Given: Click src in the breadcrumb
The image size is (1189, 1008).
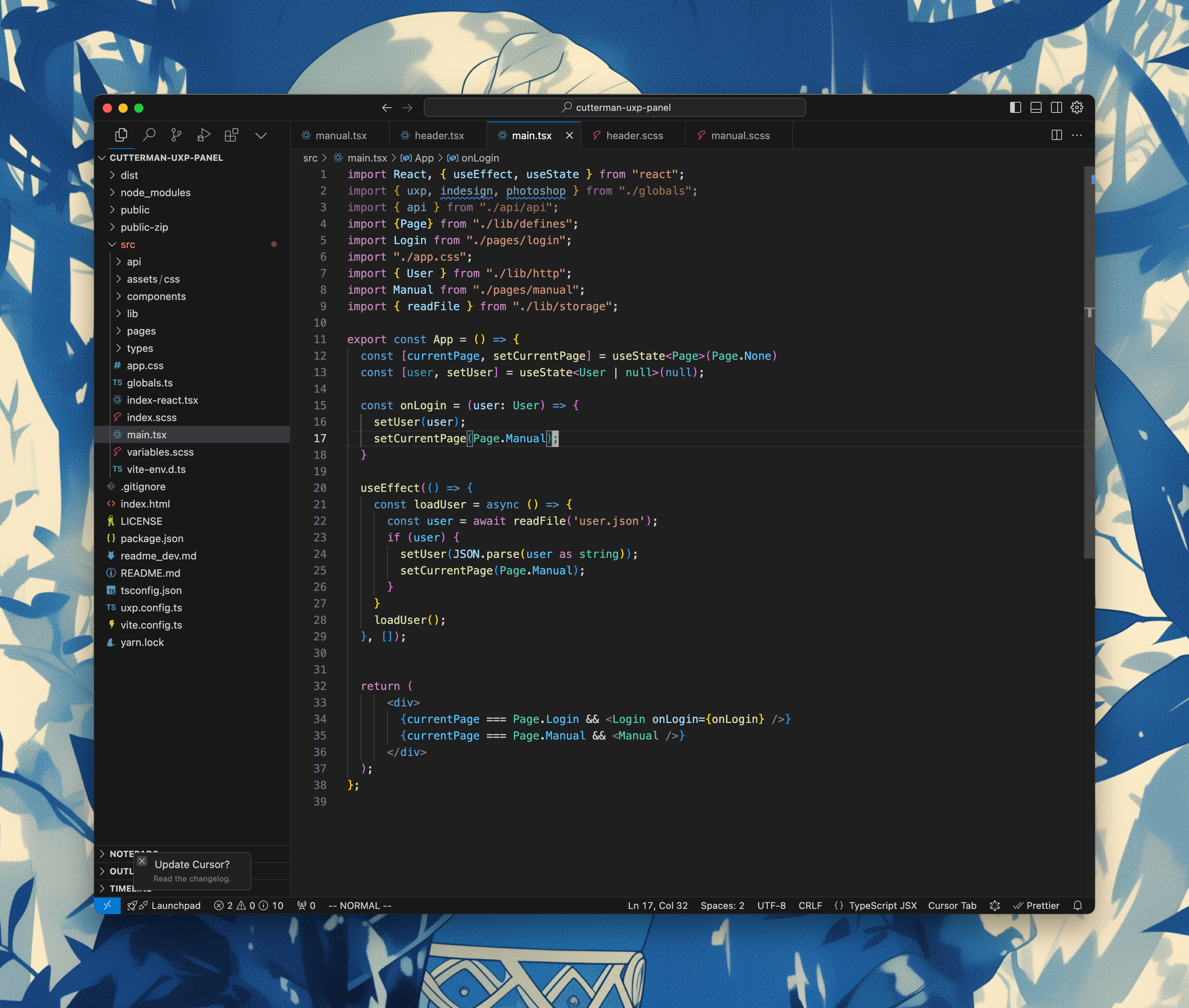Looking at the screenshot, I should tap(310, 158).
